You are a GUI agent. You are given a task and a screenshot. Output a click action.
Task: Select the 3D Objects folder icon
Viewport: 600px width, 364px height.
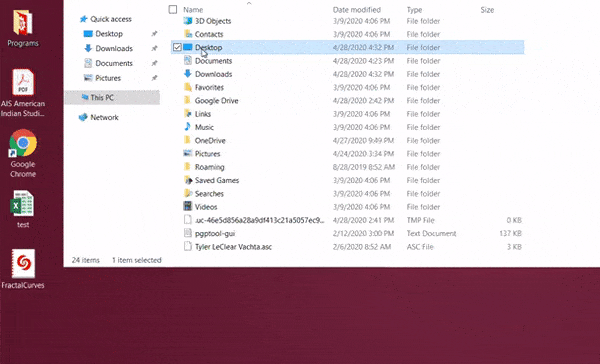pos(188,21)
